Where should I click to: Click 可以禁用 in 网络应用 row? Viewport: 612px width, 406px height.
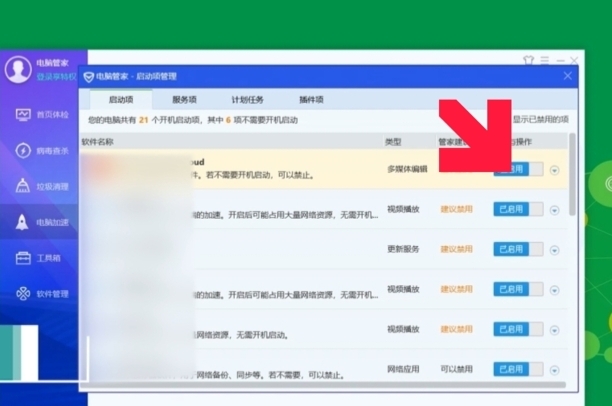coord(456,369)
